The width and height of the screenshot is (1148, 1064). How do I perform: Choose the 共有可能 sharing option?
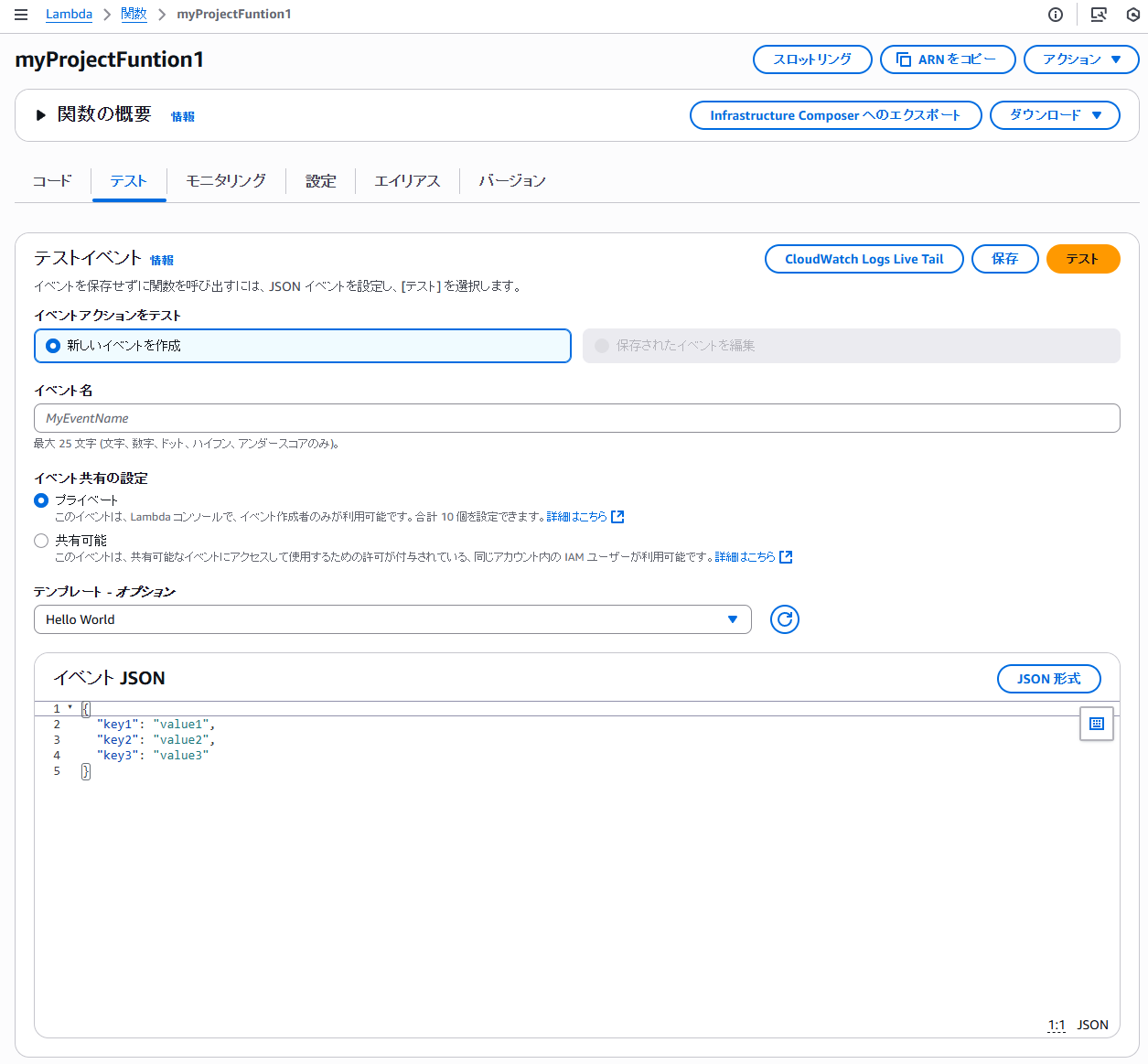(x=41, y=541)
